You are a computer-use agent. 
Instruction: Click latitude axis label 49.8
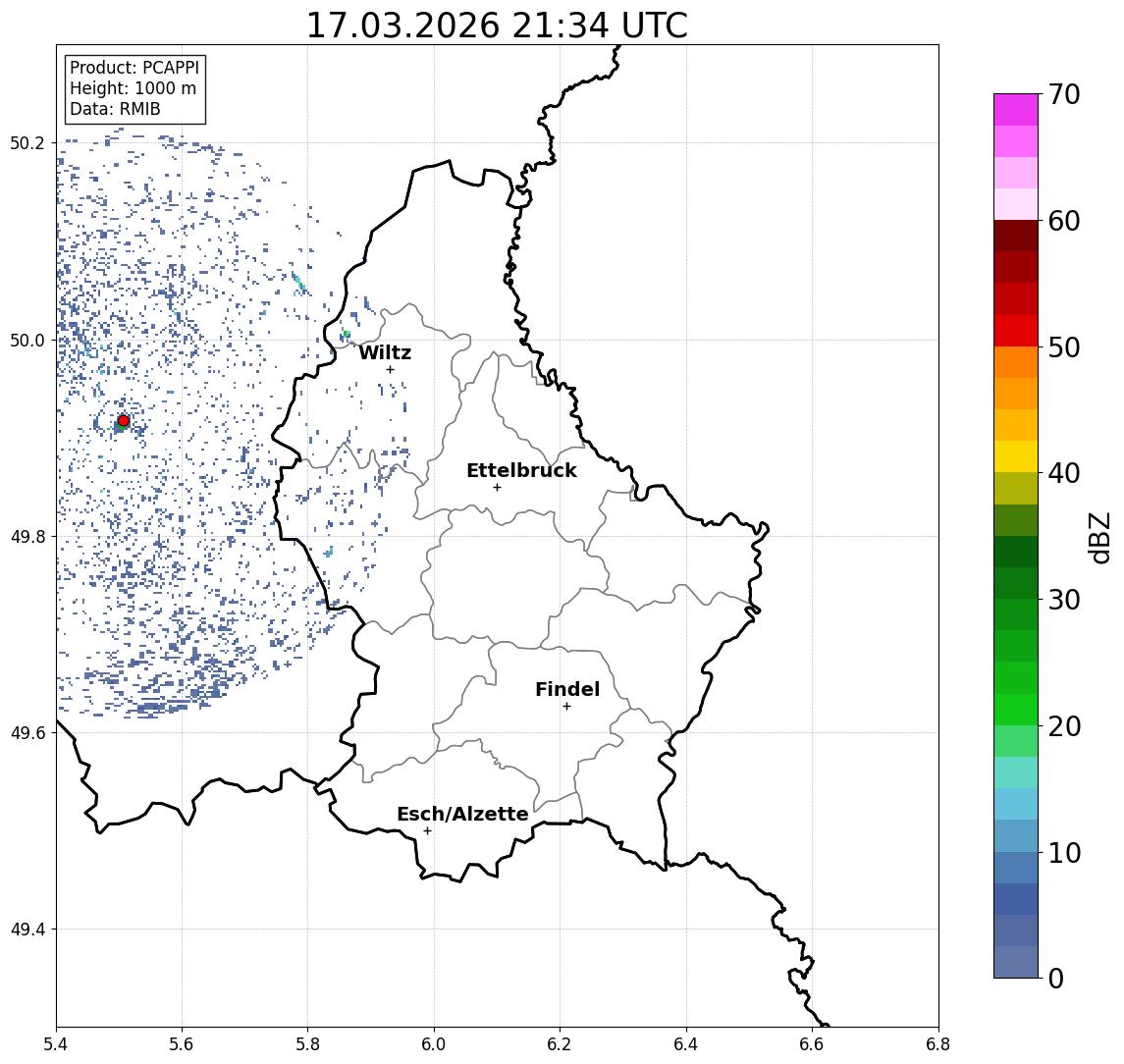[27, 537]
